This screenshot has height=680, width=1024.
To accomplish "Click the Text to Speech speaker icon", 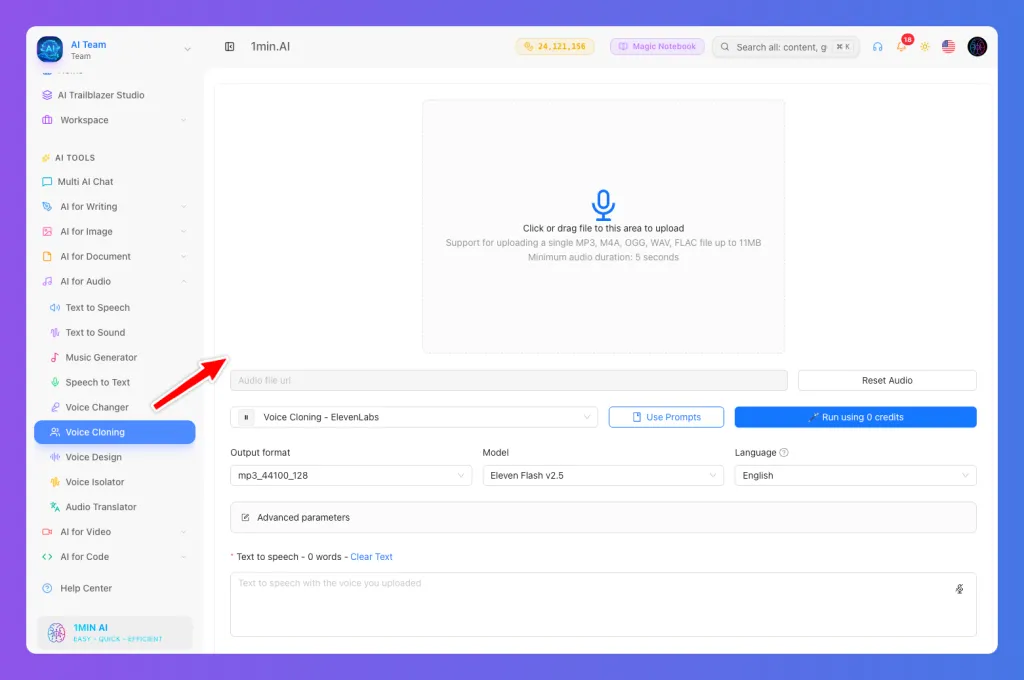I will point(55,307).
